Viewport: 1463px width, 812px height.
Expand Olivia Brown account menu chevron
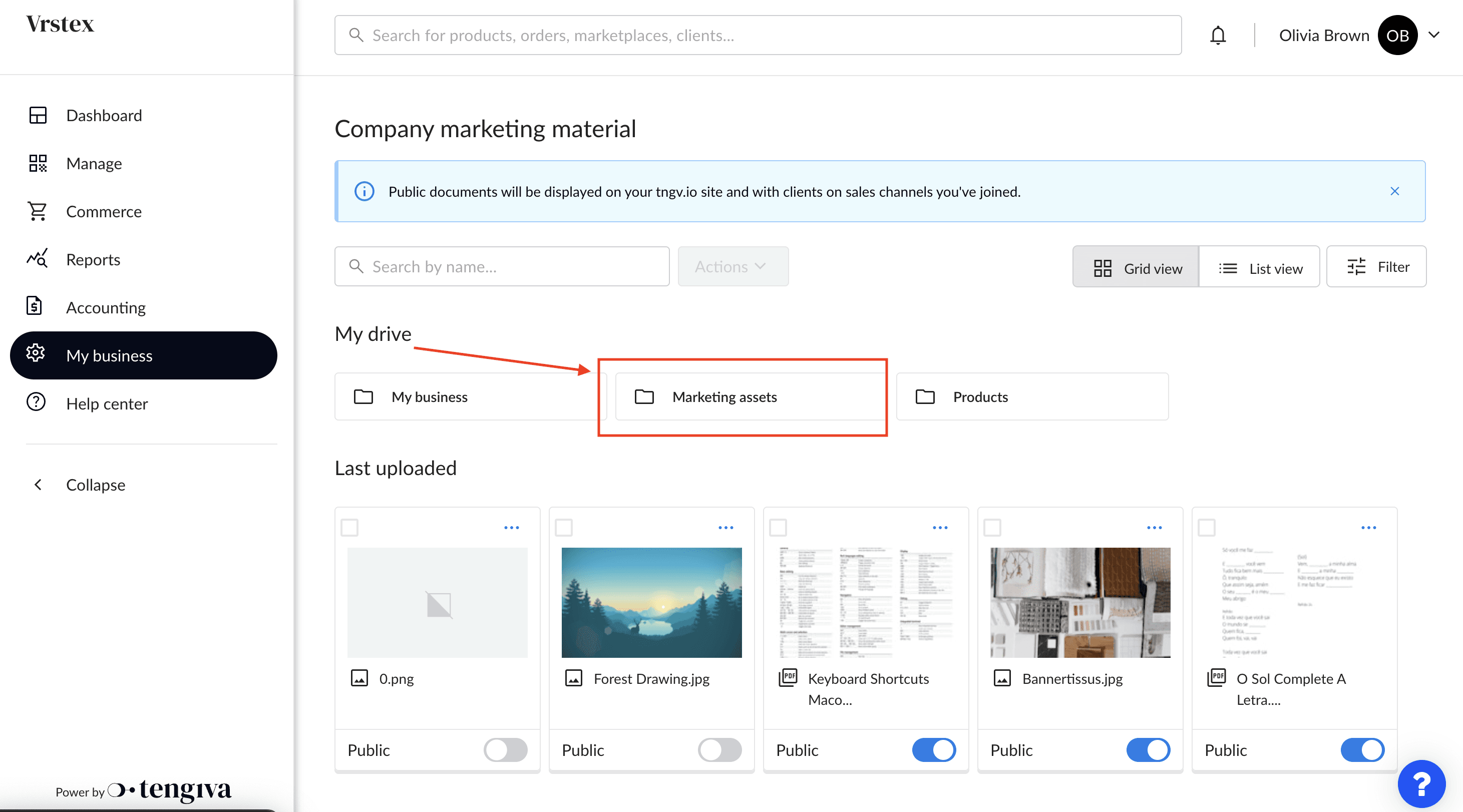coord(1433,35)
